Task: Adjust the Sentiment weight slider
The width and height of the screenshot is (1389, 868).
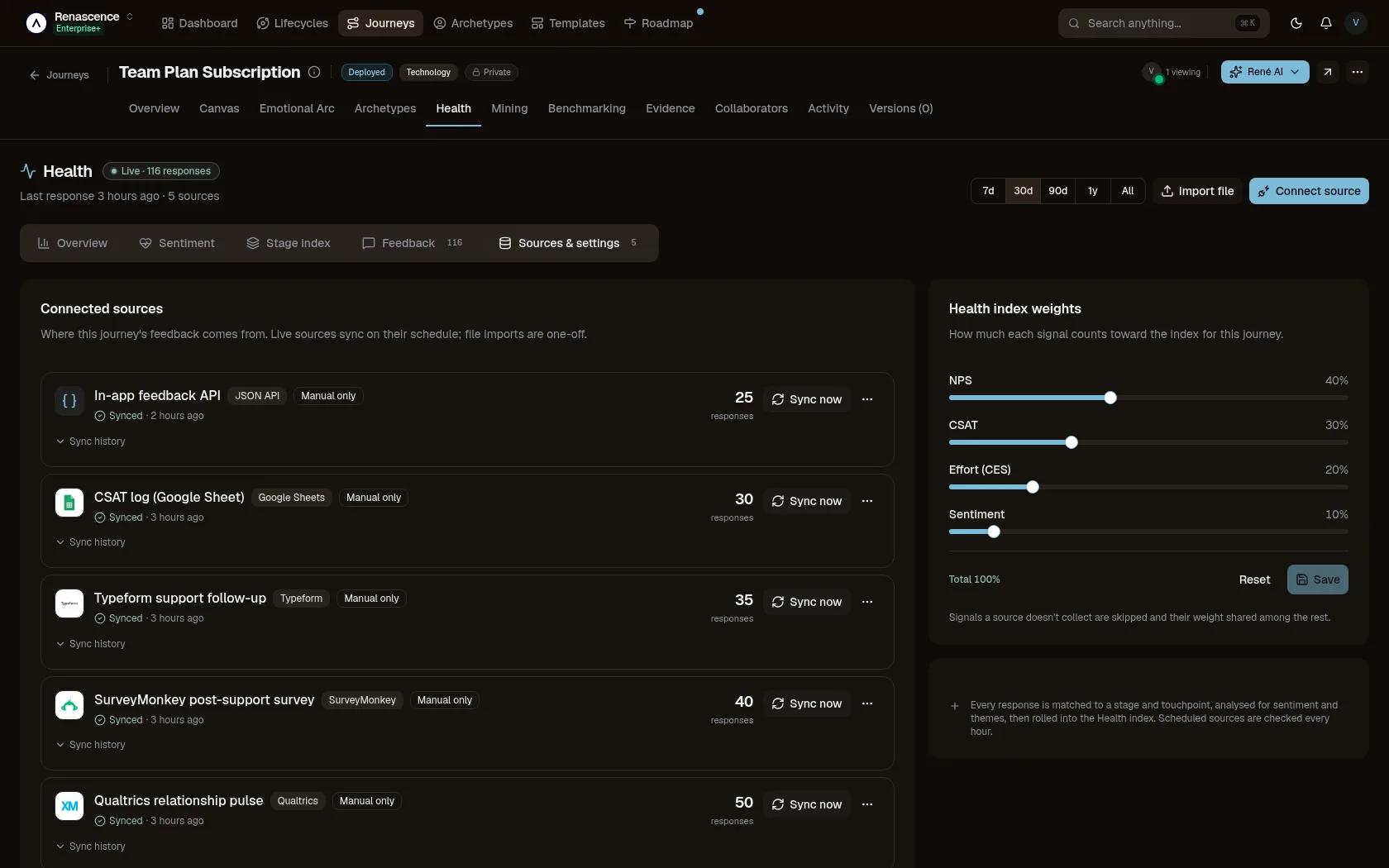Action: 994,532
